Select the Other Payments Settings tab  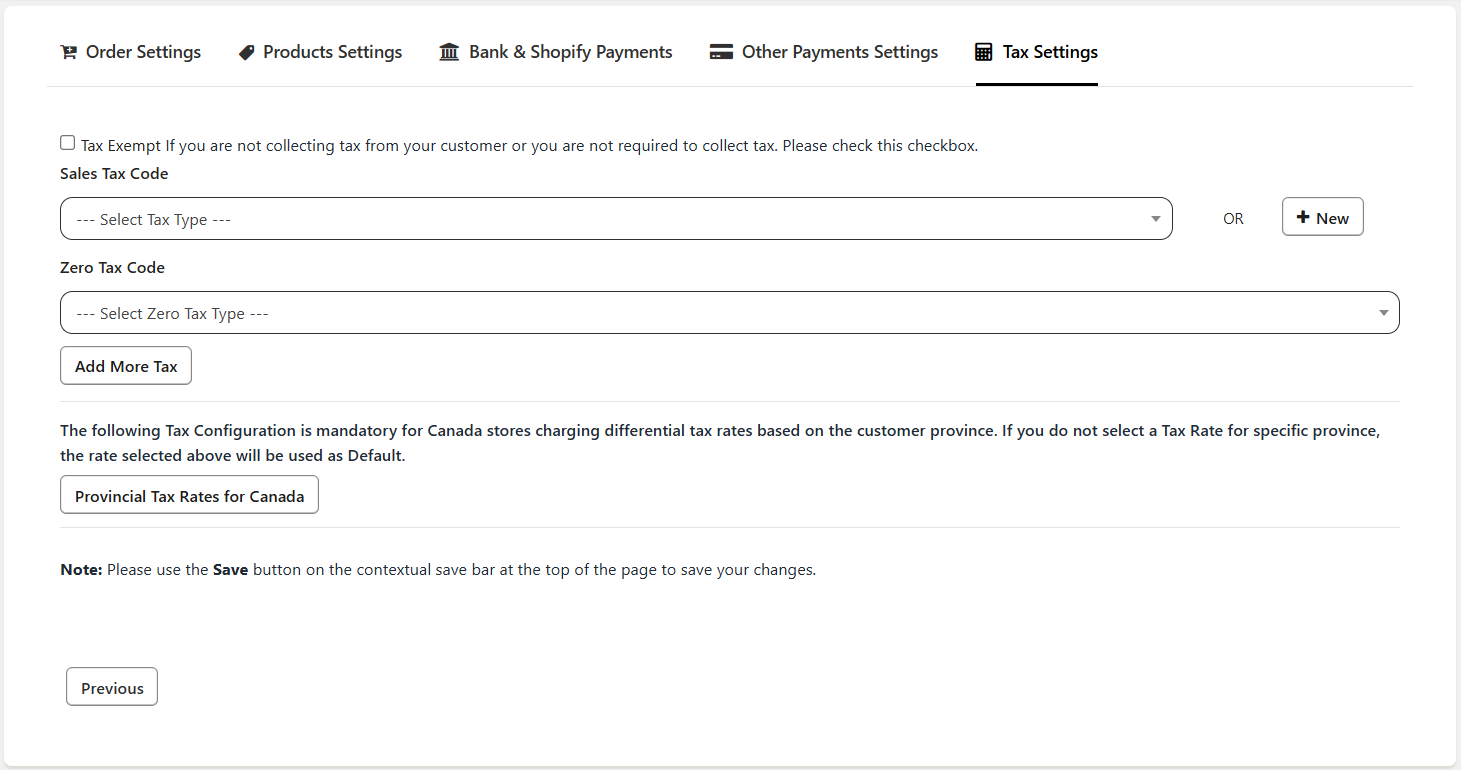[x=839, y=52]
